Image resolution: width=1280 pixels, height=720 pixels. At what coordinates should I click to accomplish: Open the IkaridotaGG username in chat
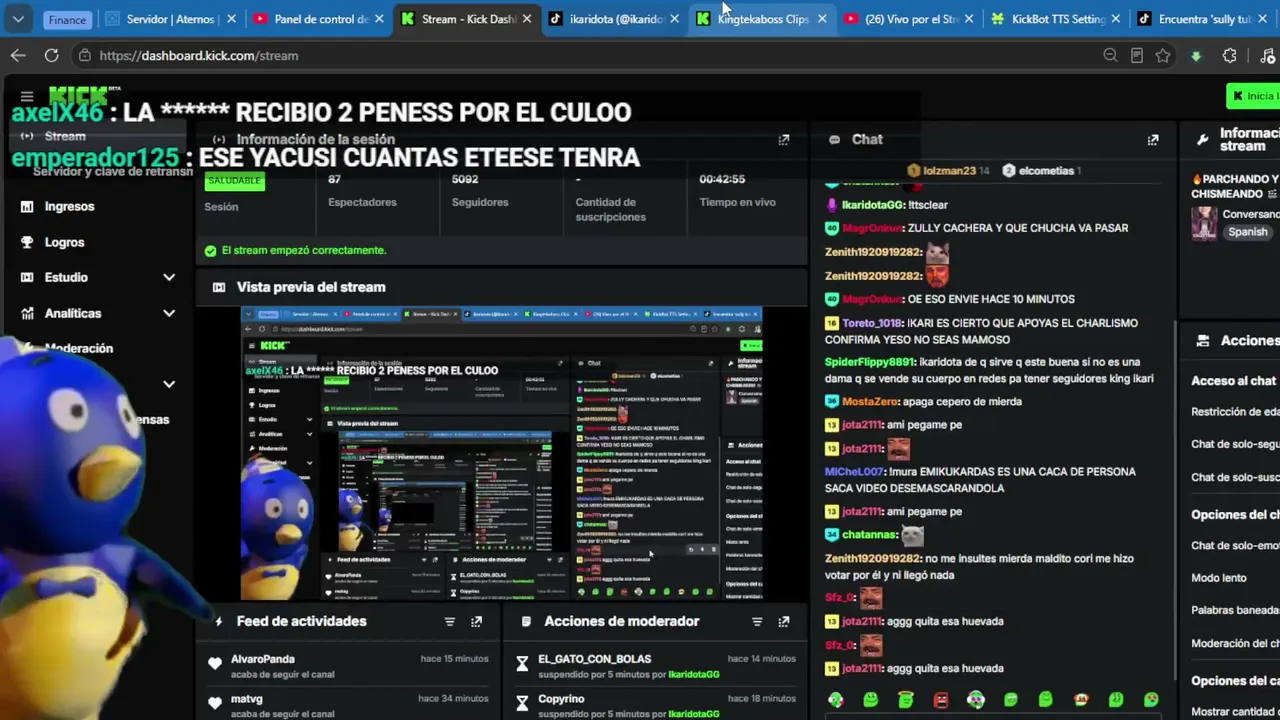coord(873,205)
